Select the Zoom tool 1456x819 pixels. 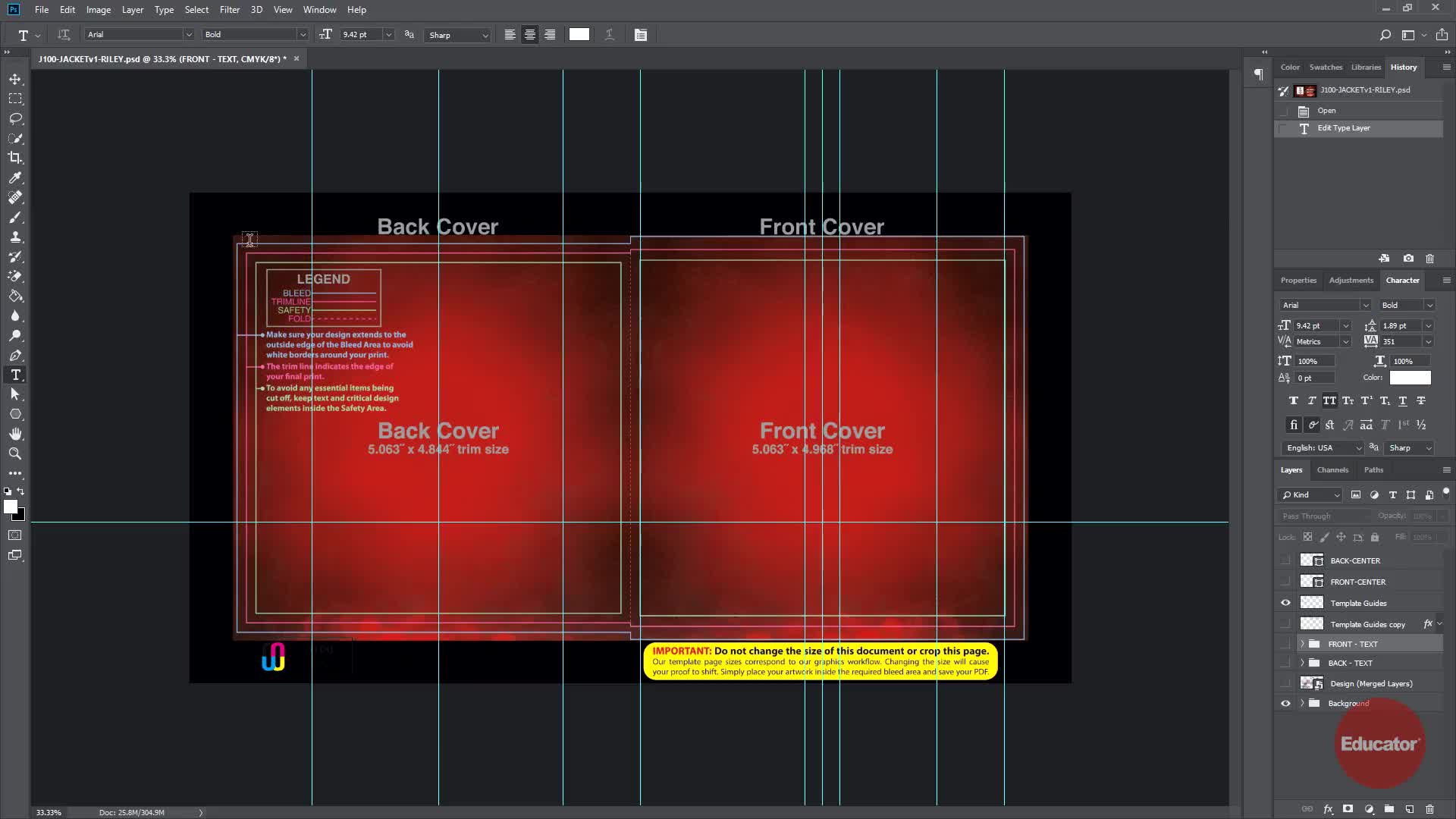tap(15, 453)
